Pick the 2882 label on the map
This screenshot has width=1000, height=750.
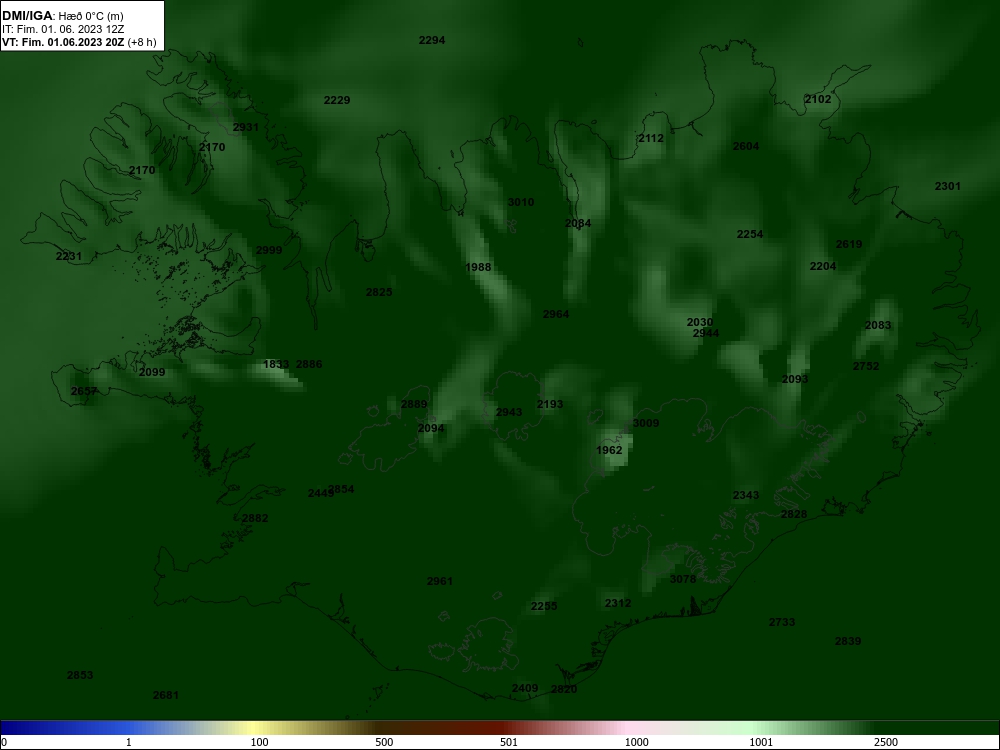255,518
